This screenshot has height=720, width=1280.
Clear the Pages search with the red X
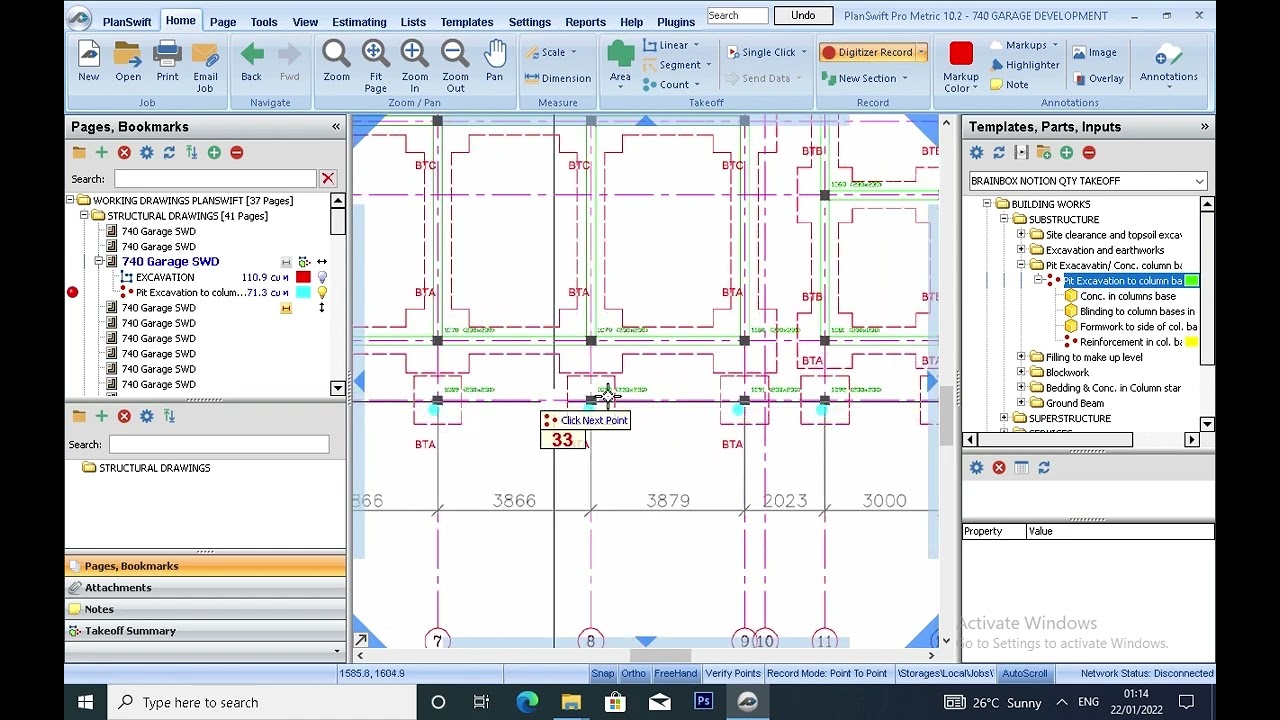pos(327,179)
